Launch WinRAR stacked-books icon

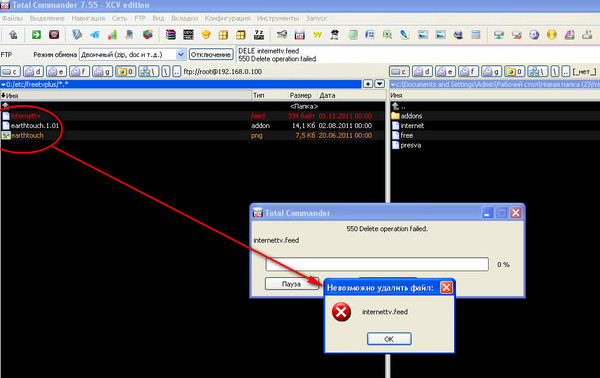click(x=171, y=35)
